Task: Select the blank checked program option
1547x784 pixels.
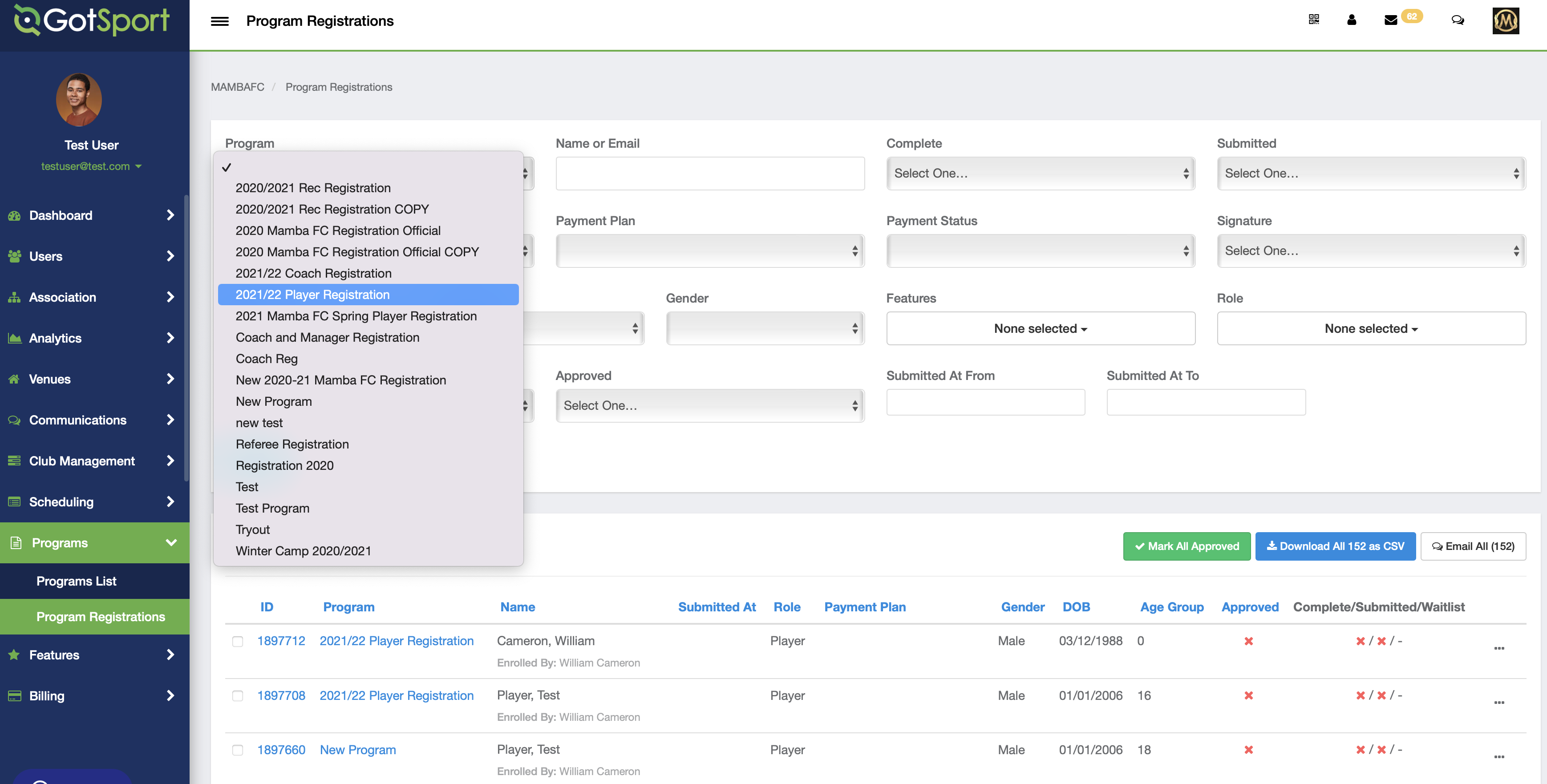Action: click(368, 167)
